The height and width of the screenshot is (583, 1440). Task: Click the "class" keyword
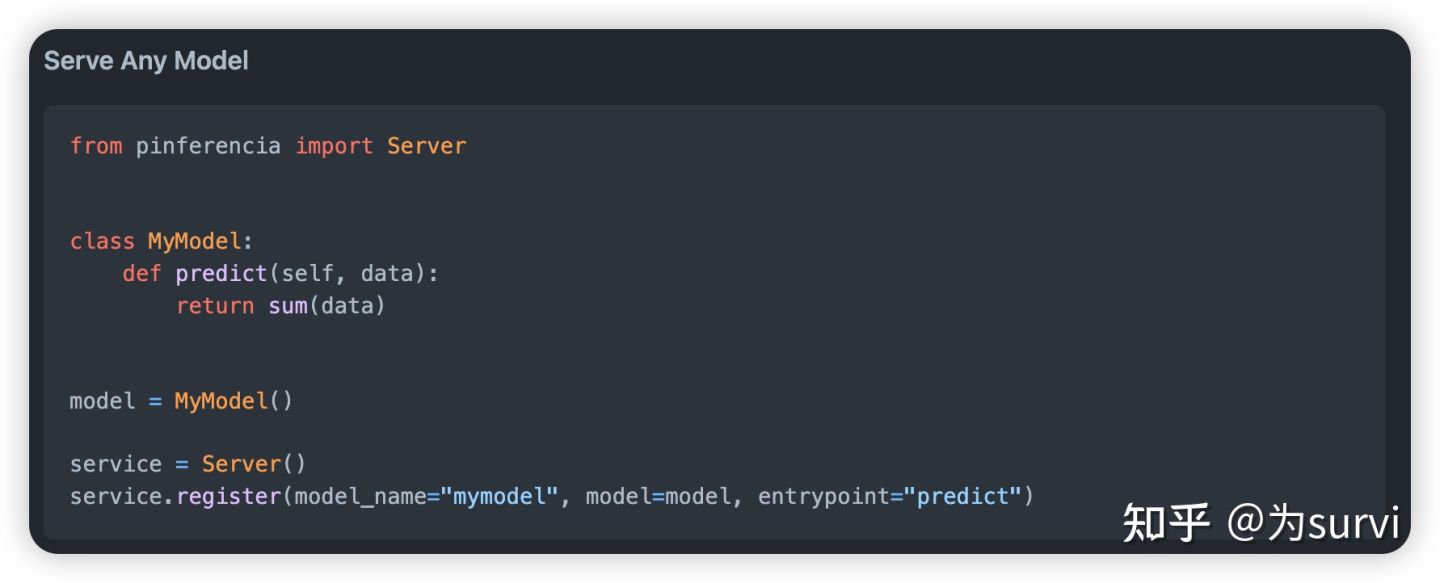[102, 241]
